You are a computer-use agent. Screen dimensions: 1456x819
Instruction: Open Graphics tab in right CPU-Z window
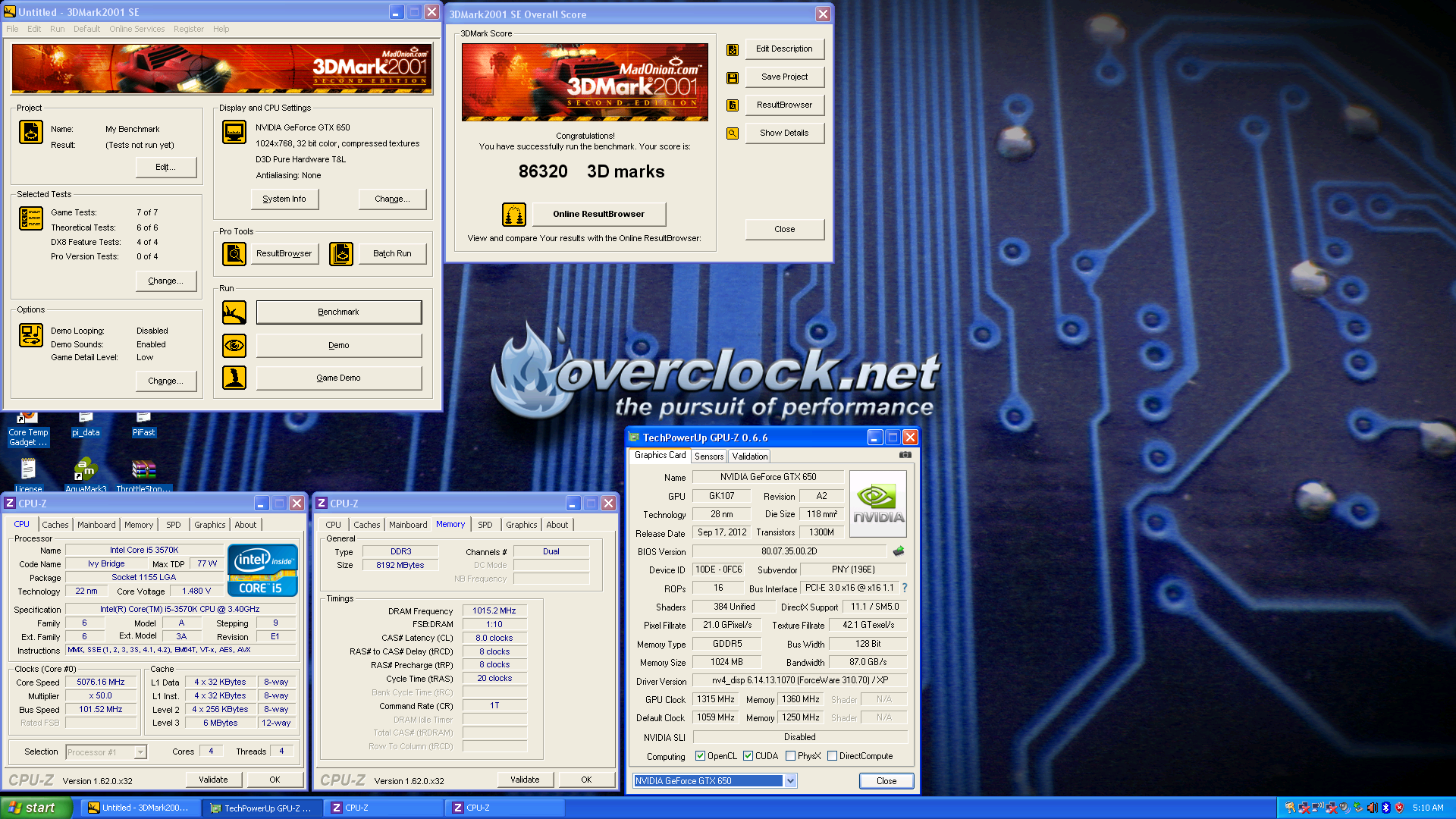[x=521, y=525]
